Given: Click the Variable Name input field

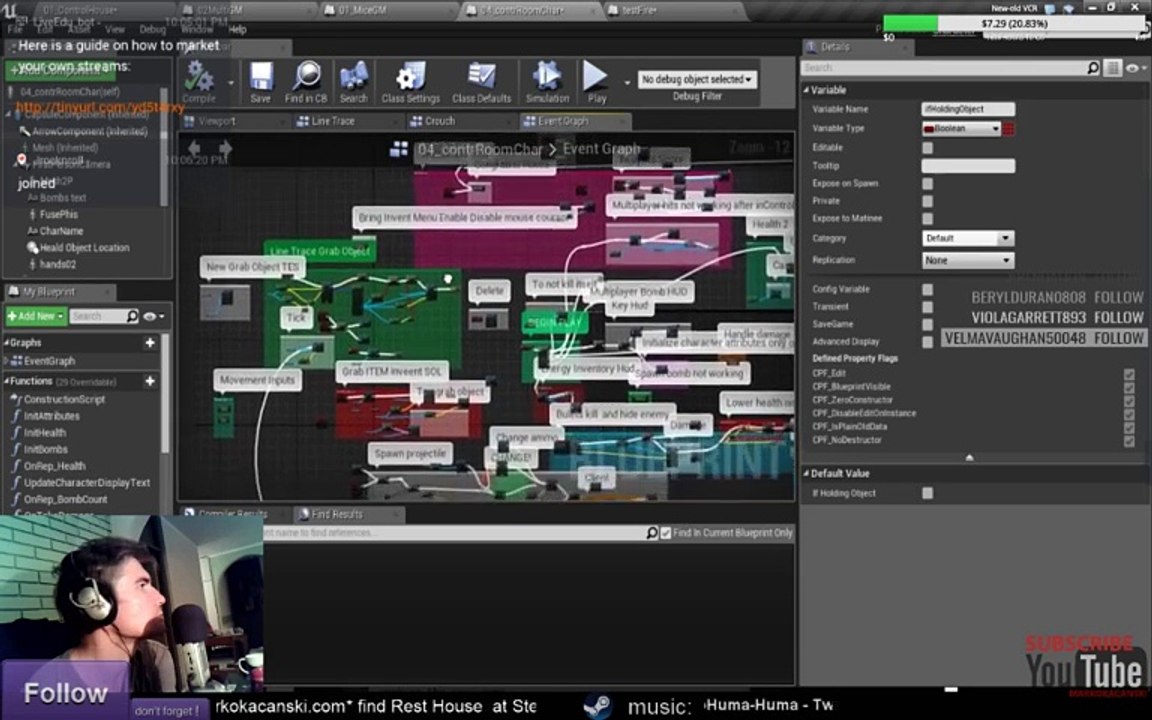Looking at the screenshot, I should pyautogui.click(x=968, y=109).
